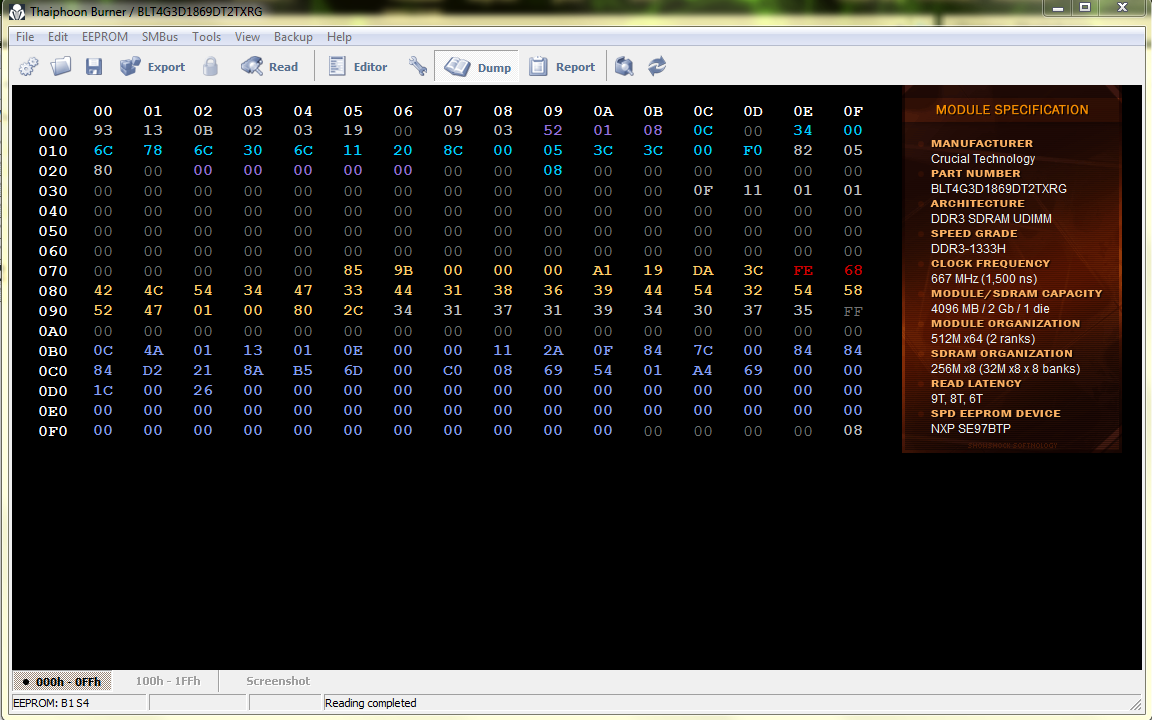Open the Backup menu
Screen dimensions: 1152x720
[x=293, y=37]
